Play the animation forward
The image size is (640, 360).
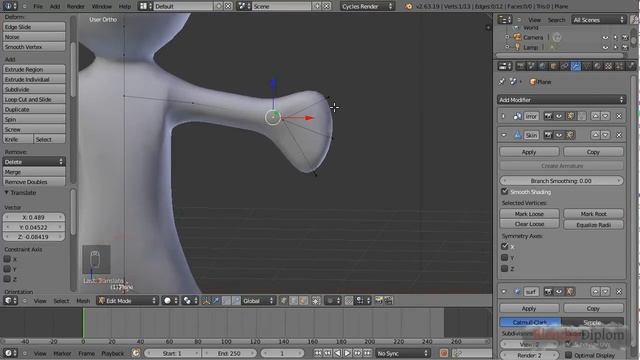click(x=347, y=353)
